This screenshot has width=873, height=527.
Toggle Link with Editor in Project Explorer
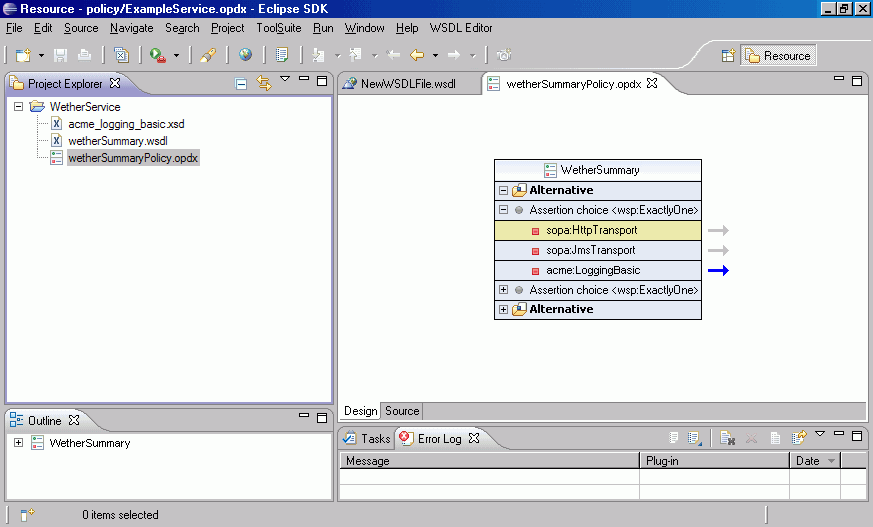click(x=264, y=83)
